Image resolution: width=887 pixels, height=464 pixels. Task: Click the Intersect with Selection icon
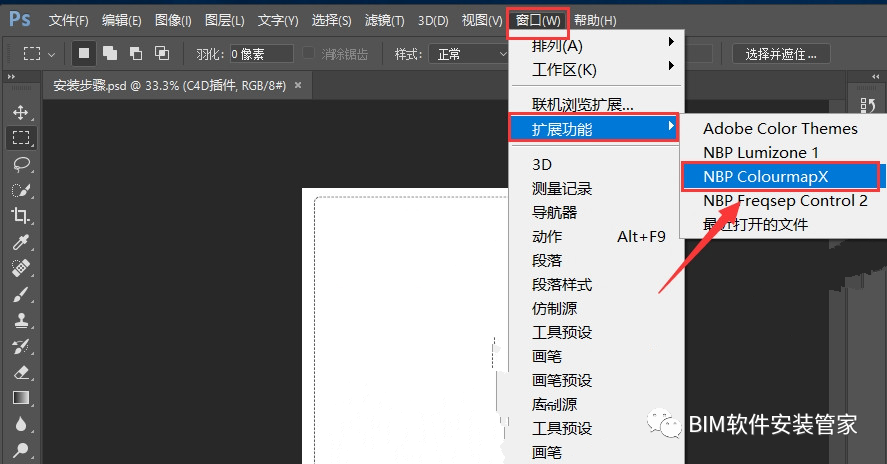coord(162,53)
